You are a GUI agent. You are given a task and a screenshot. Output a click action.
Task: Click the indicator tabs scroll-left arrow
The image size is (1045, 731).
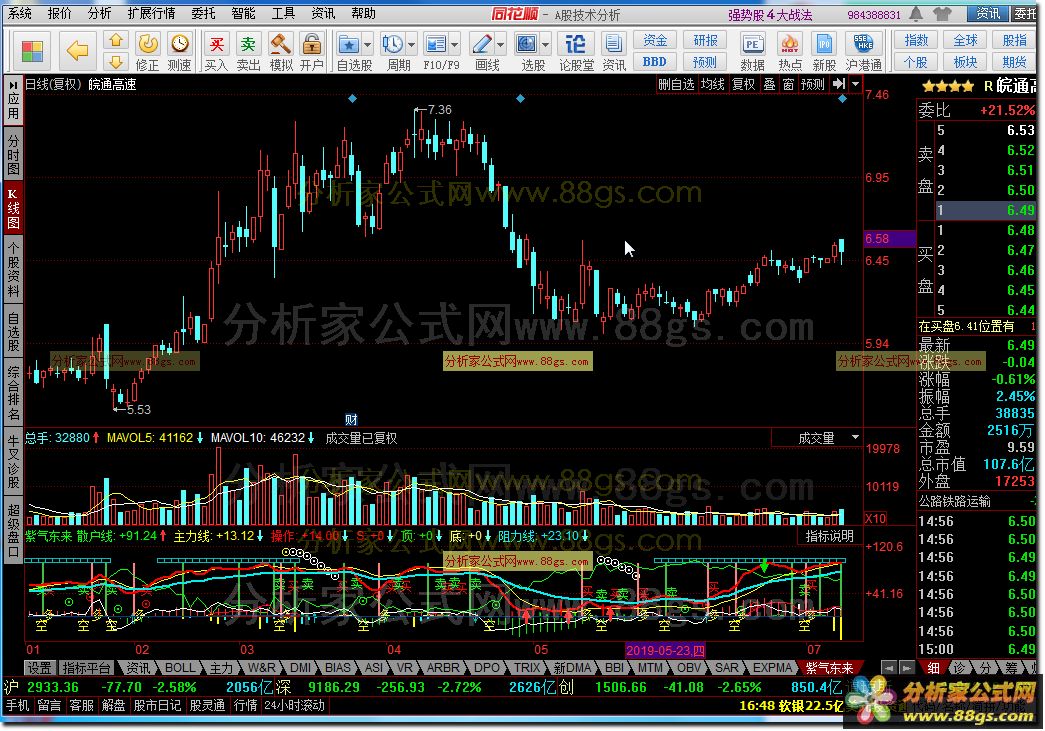(888, 668)
